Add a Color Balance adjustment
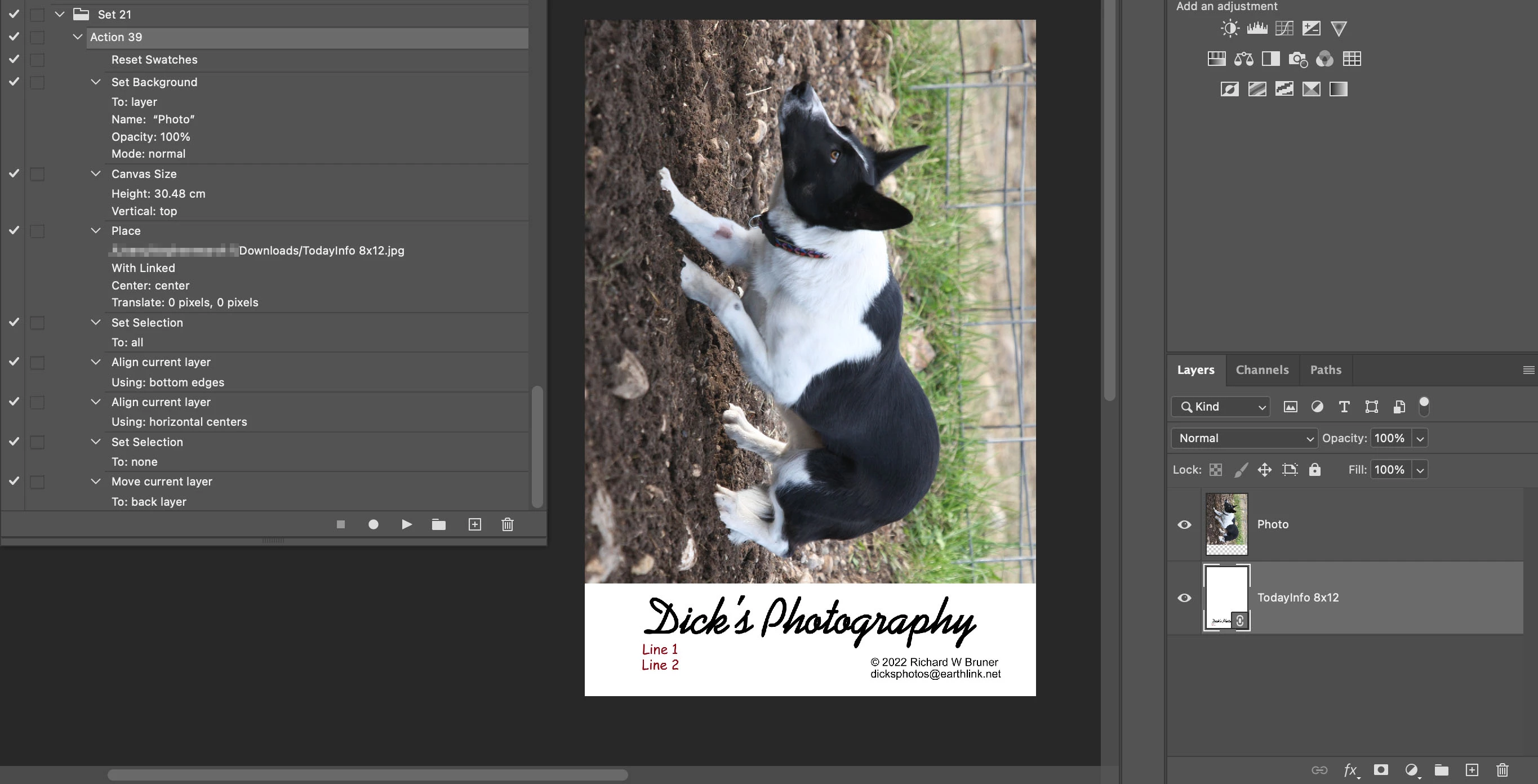Image resolution: width=1538 pixels, height=784 pixels. point(1244,59)
